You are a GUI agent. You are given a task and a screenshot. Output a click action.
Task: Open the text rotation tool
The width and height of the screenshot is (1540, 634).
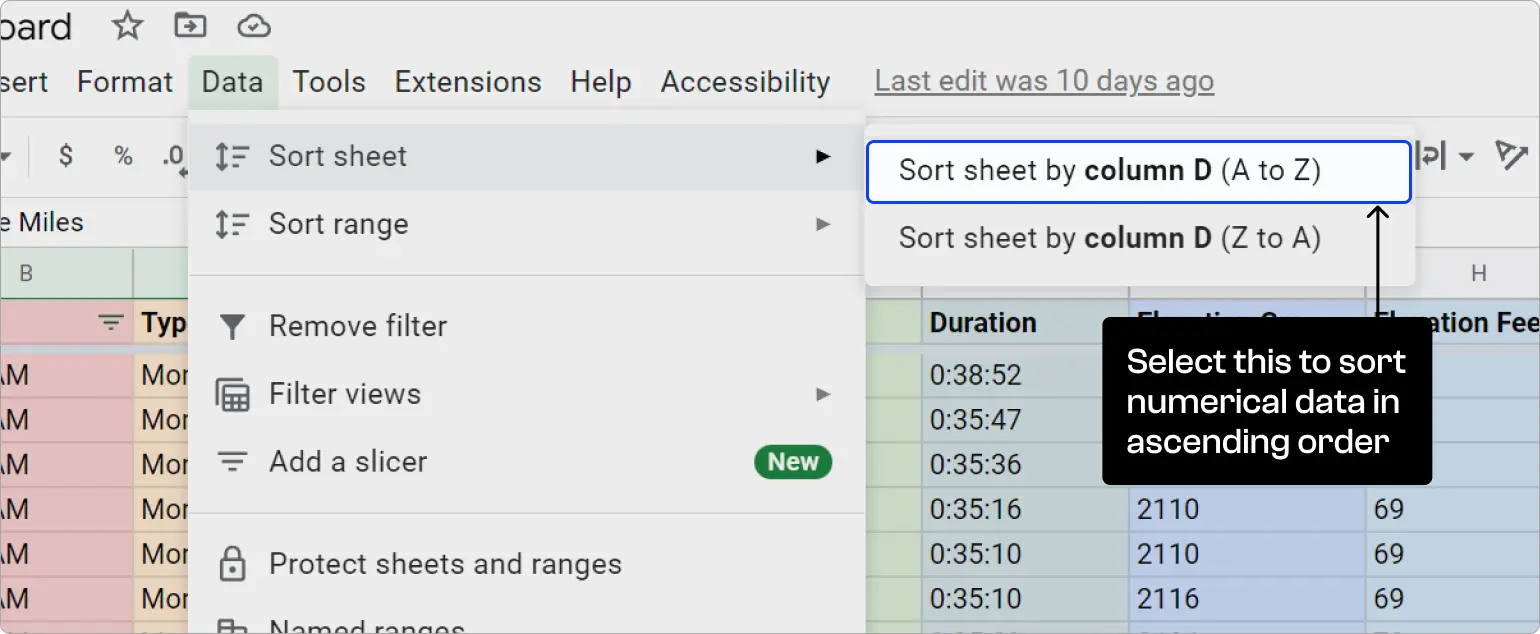point(1512,156)
